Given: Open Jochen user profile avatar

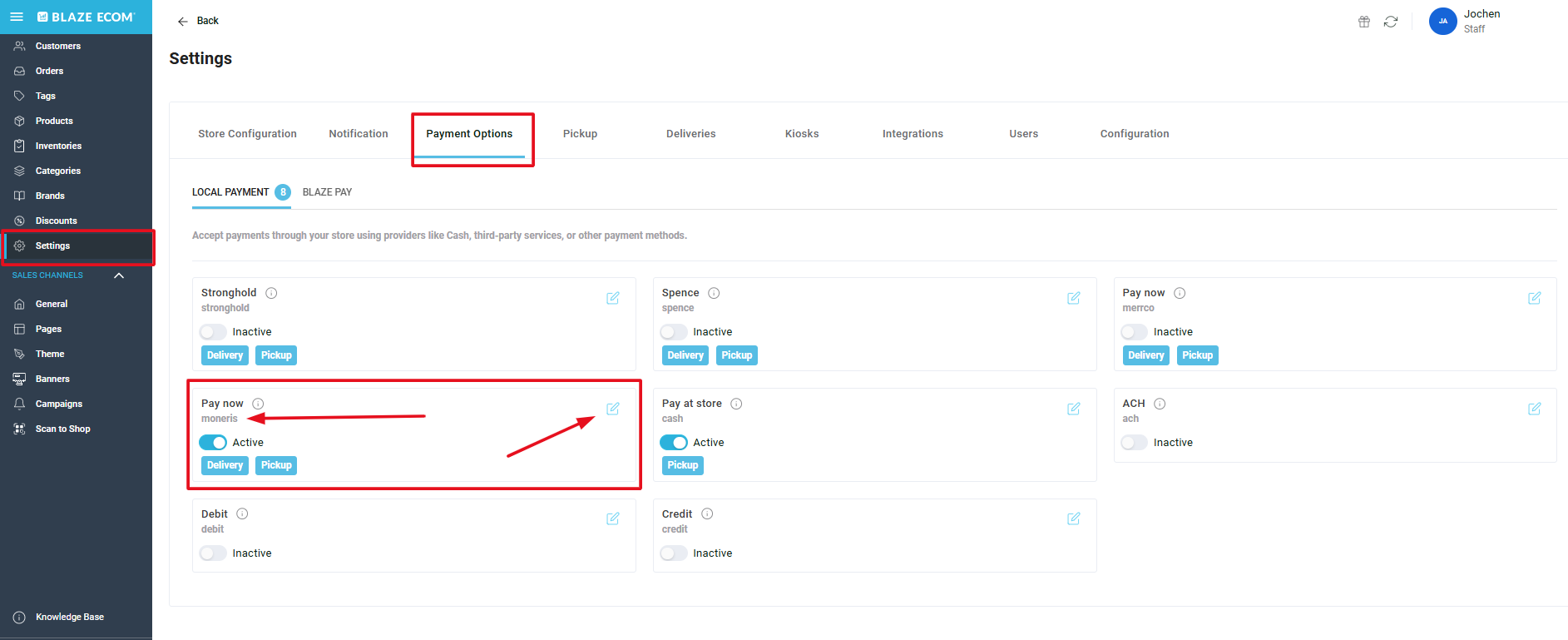Looking at the screenshot, I should [x=1442, y=22].
